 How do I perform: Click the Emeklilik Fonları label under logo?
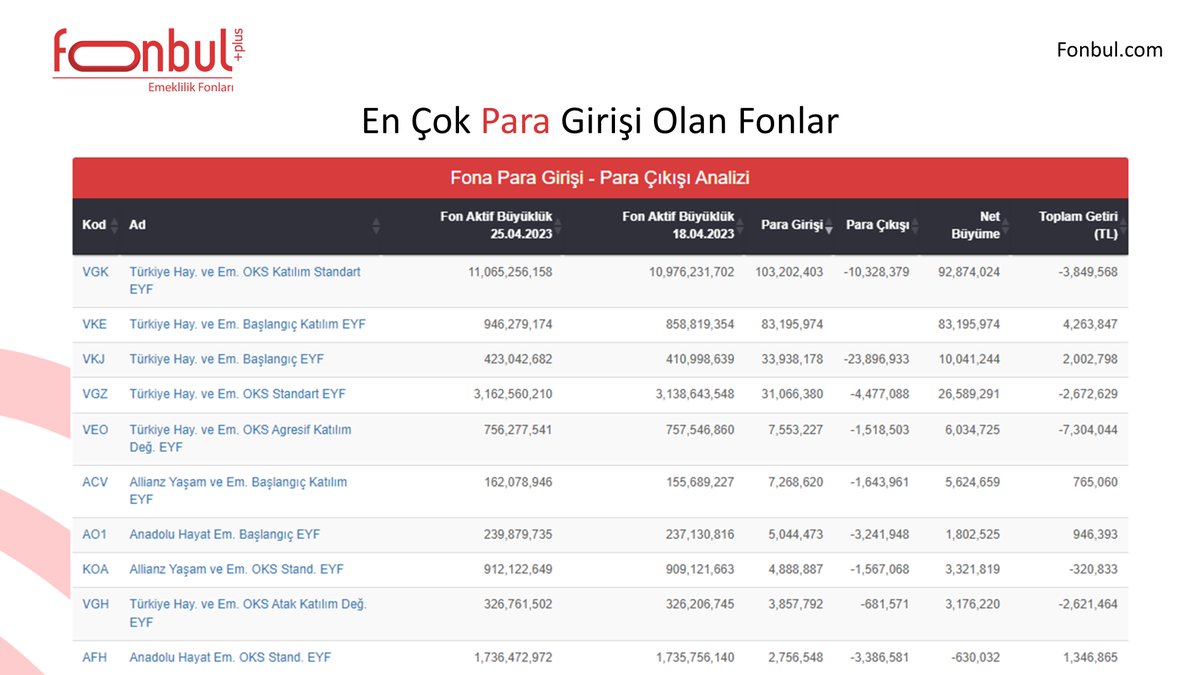(190, 88)
